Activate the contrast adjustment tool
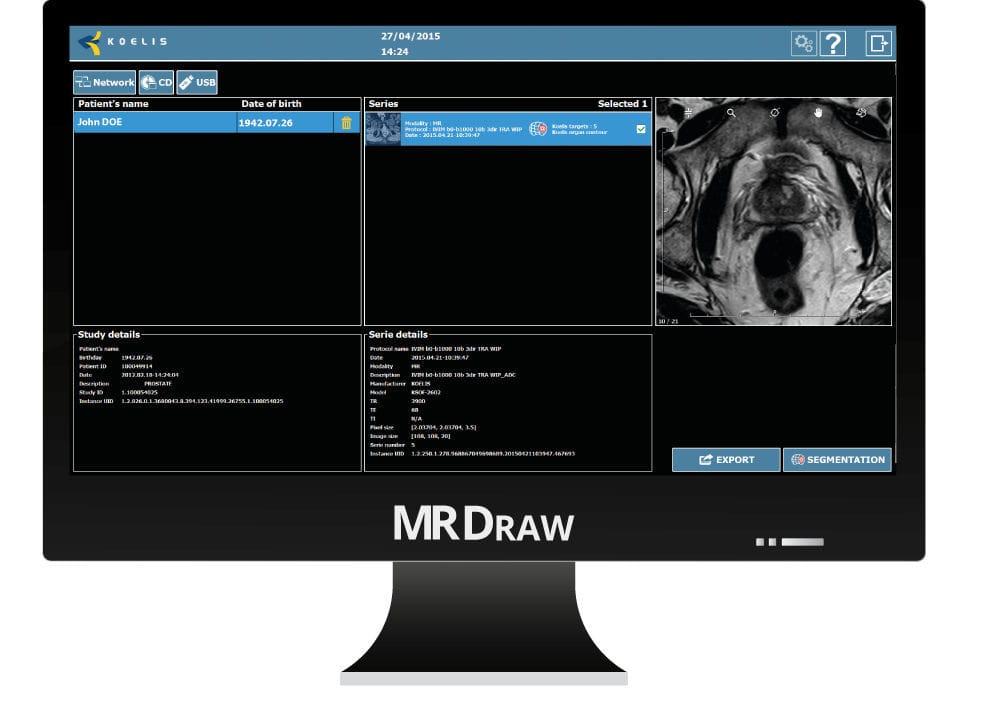This screenshot has height=707, width=1000. 775,113
